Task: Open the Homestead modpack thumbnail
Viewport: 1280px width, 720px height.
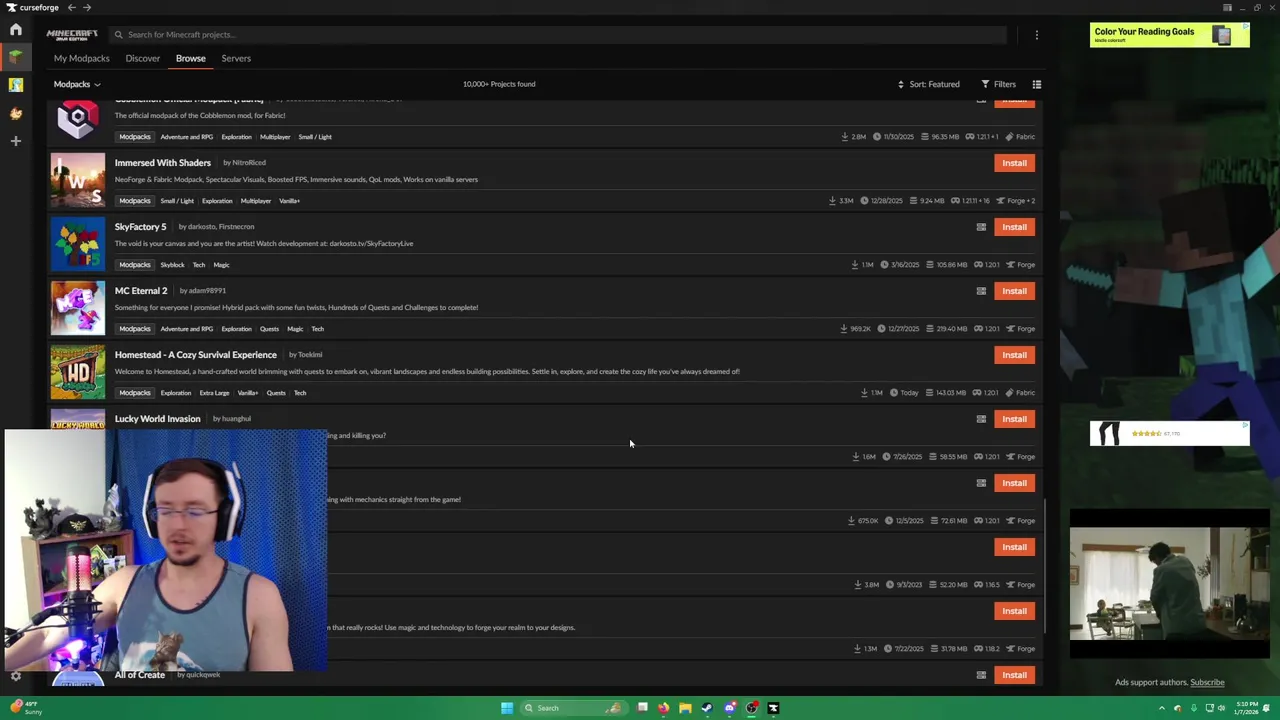Action: click(78, 371)
